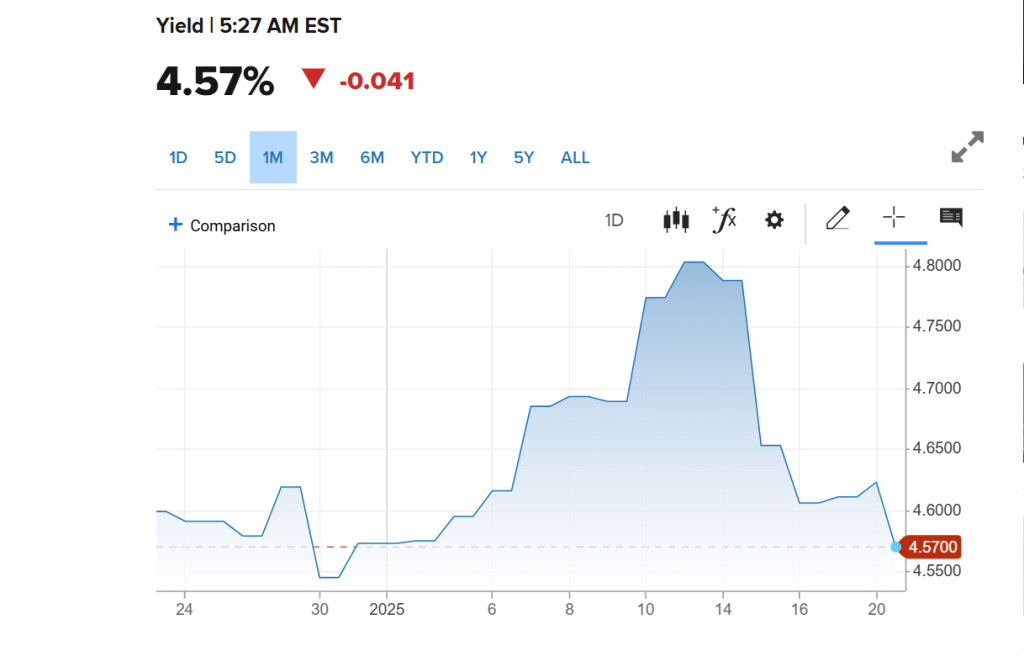Expand chart to fullscreen

tap(967, 147)
